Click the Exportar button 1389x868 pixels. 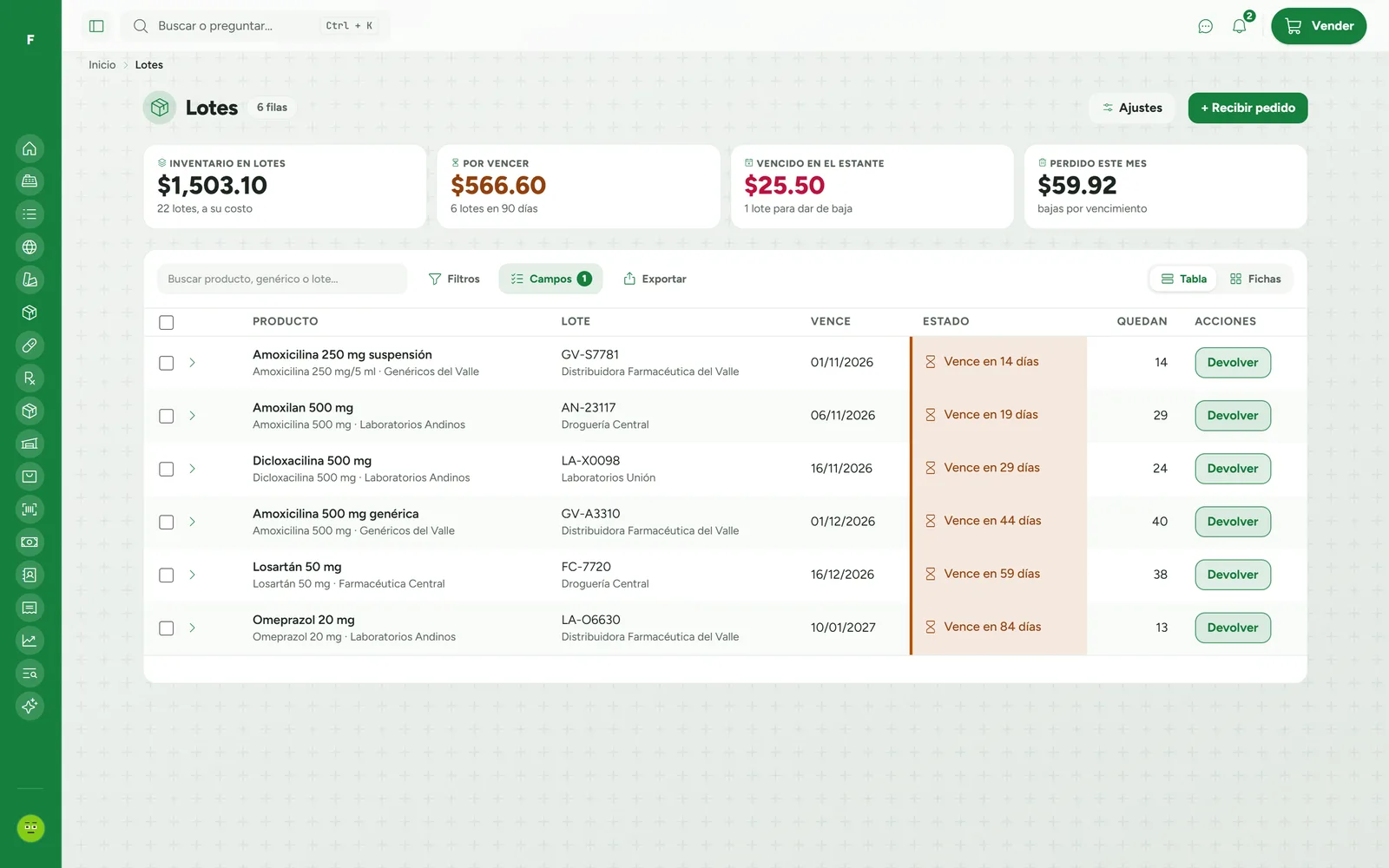655,279
